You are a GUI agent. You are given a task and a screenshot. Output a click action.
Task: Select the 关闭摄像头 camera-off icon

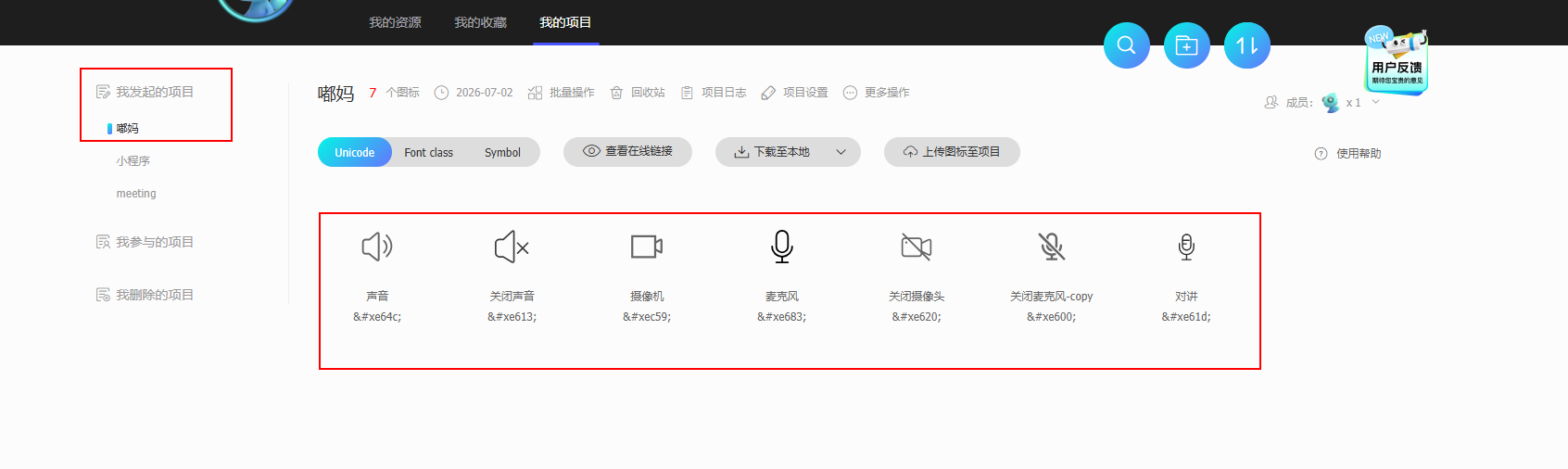917,247
